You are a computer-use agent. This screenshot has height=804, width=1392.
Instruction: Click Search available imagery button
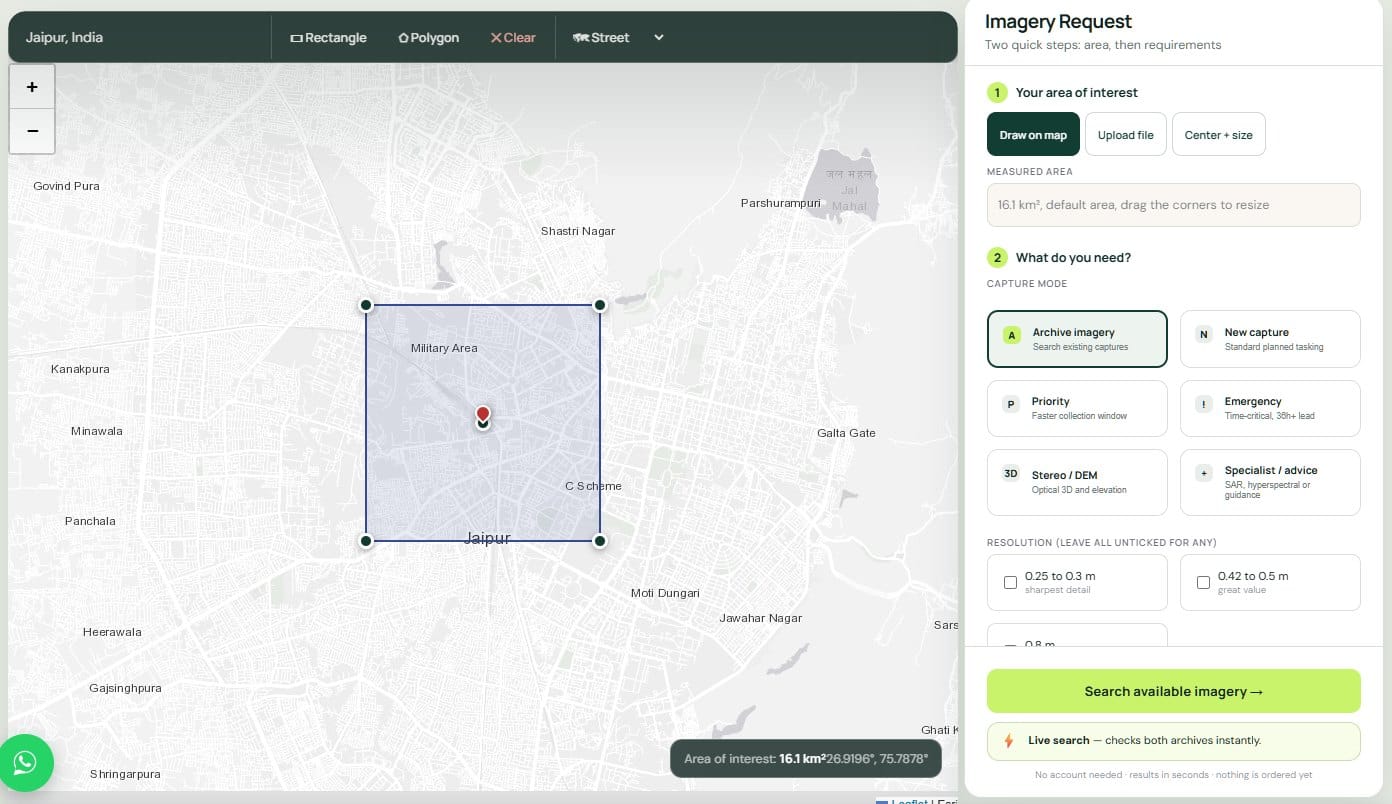[x=1173, y=691]
